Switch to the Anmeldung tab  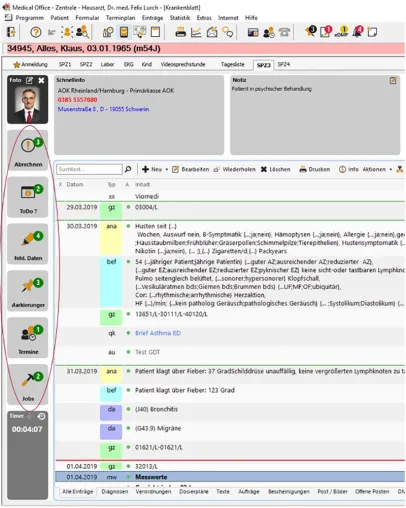tap(31, 65)
